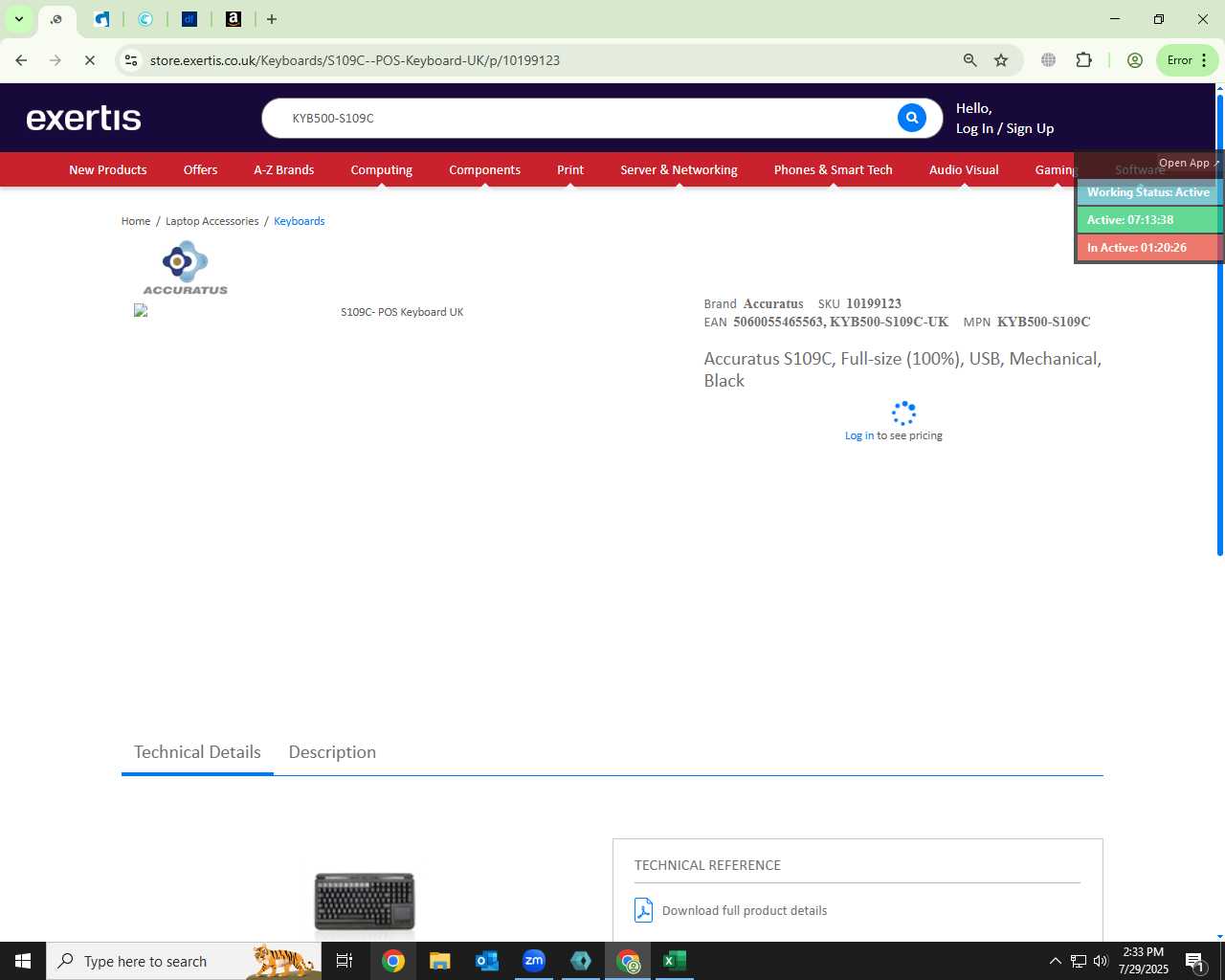Click the Keyboards breadcrumb link
Screen dimensions: 1225x980
[300, 221]
